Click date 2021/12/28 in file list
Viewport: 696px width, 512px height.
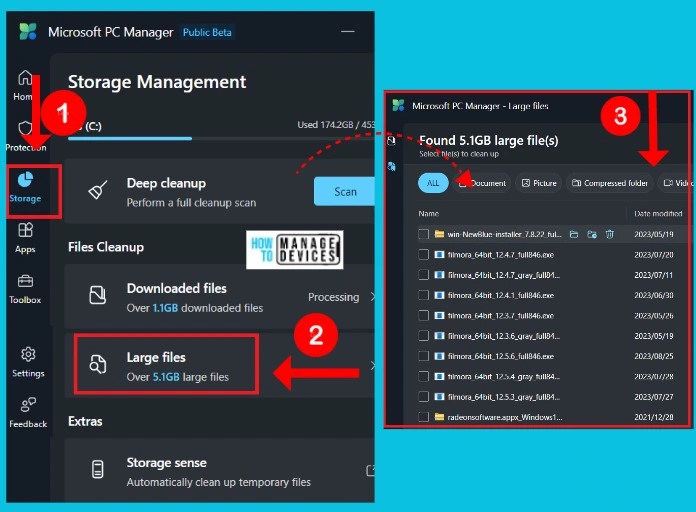coord(654,417)
